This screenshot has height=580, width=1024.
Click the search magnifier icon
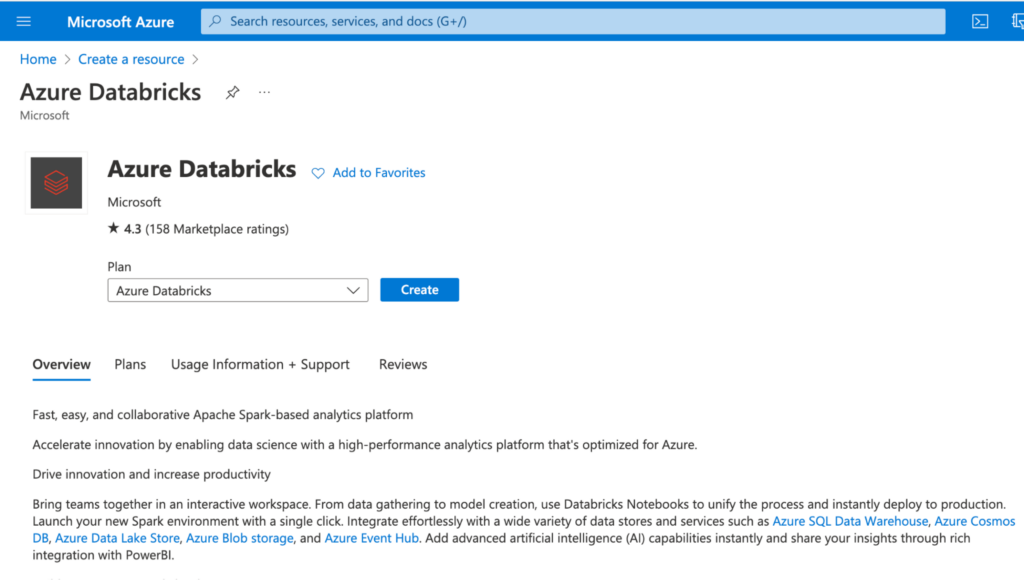[x=215, y=21]
